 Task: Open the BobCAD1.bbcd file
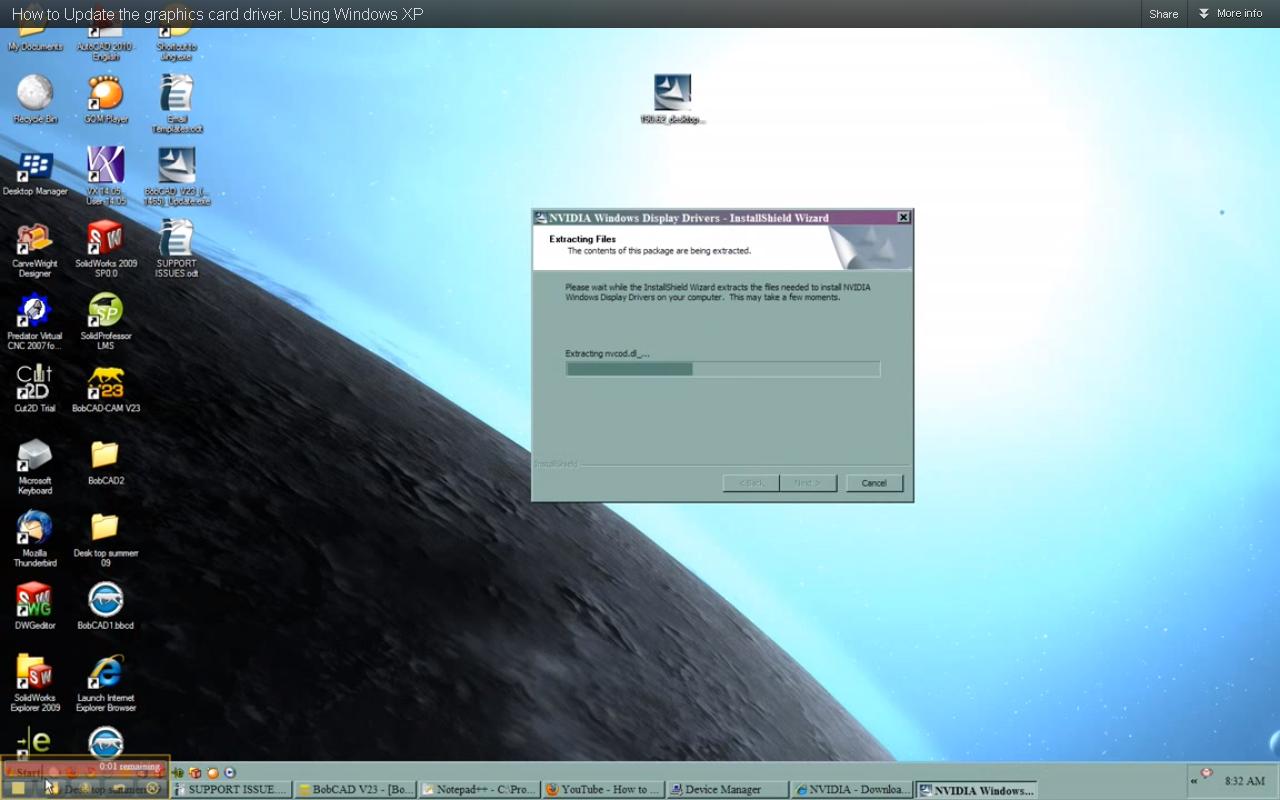coord(105,606)
